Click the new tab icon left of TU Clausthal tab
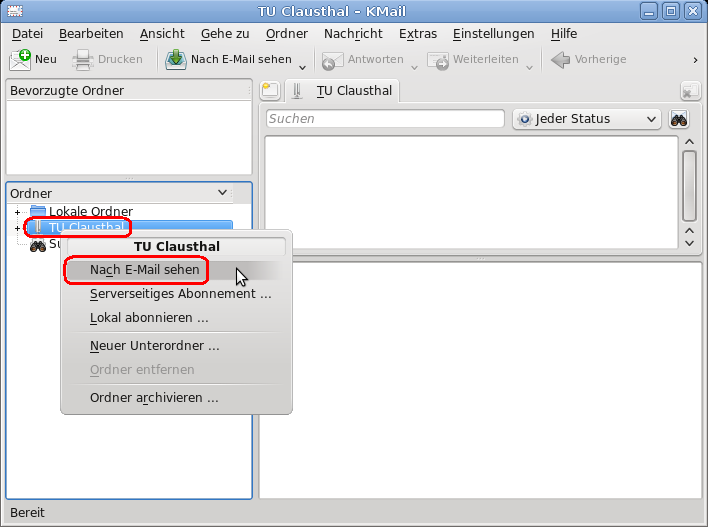The width and height of the screenshot is (708, 527). pyautogui.click(x=270, y=90)
